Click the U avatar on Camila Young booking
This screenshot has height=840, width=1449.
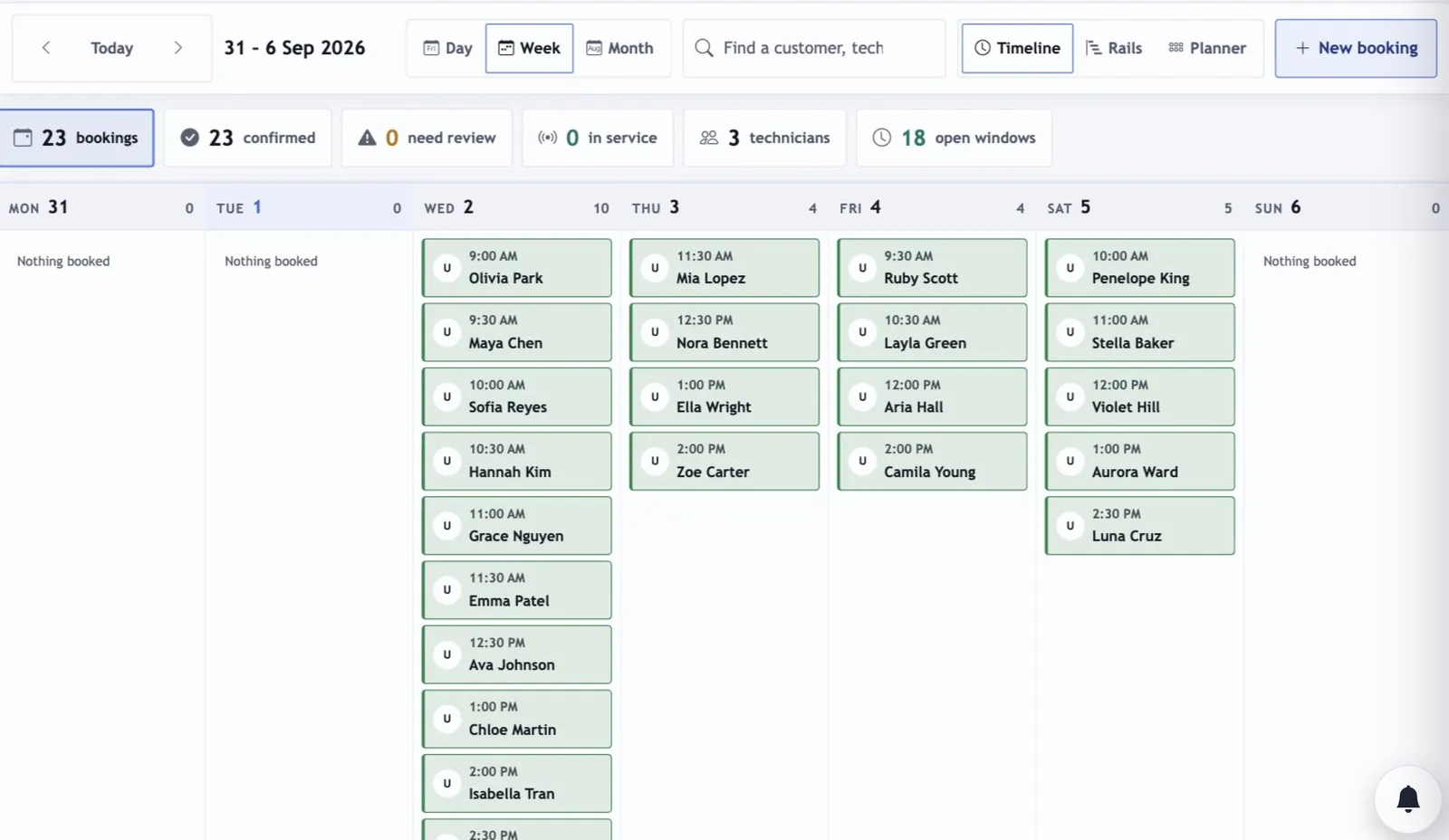(x=862, y=461)
